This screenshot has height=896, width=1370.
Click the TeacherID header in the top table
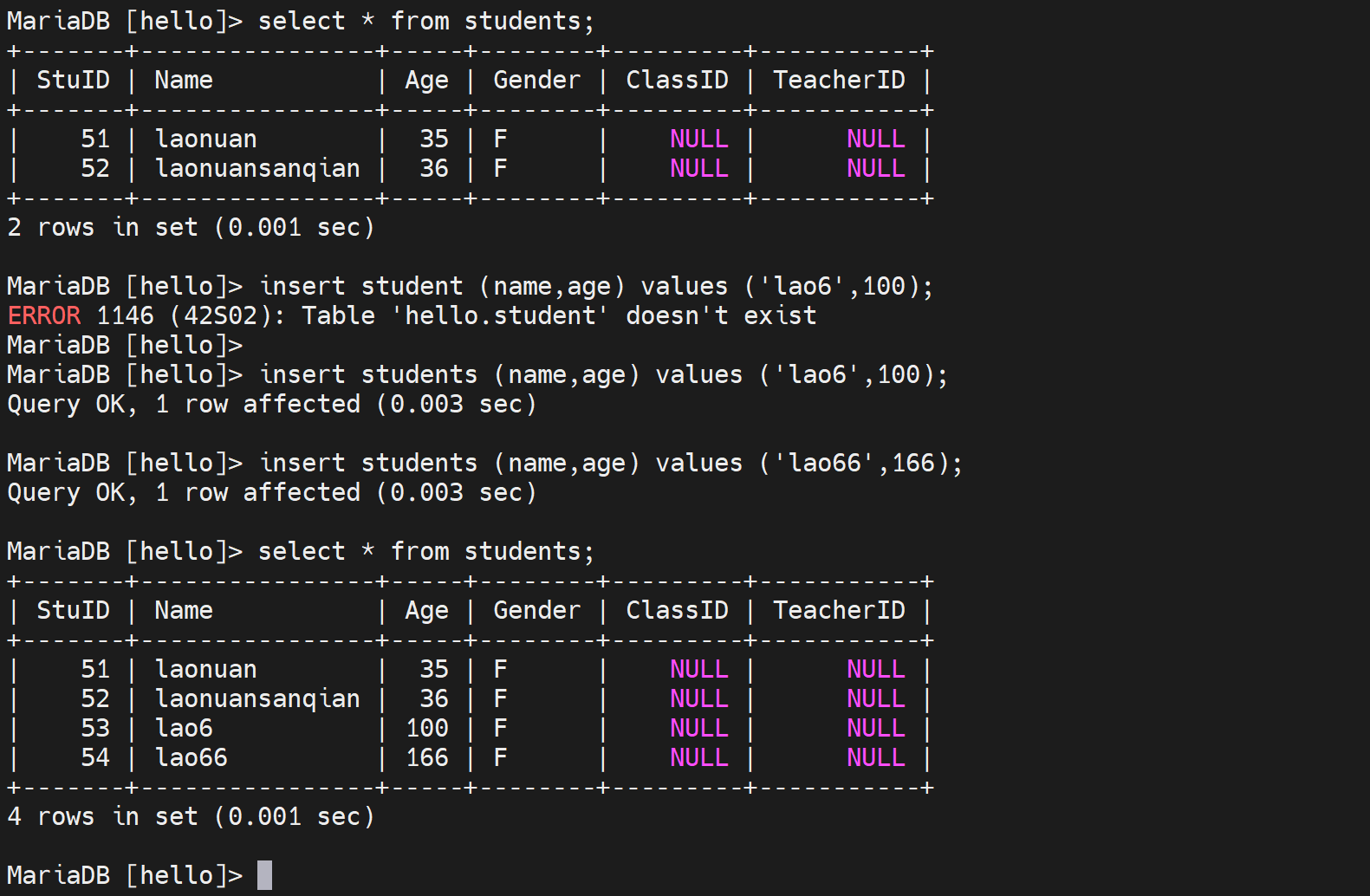pos(838,80)
